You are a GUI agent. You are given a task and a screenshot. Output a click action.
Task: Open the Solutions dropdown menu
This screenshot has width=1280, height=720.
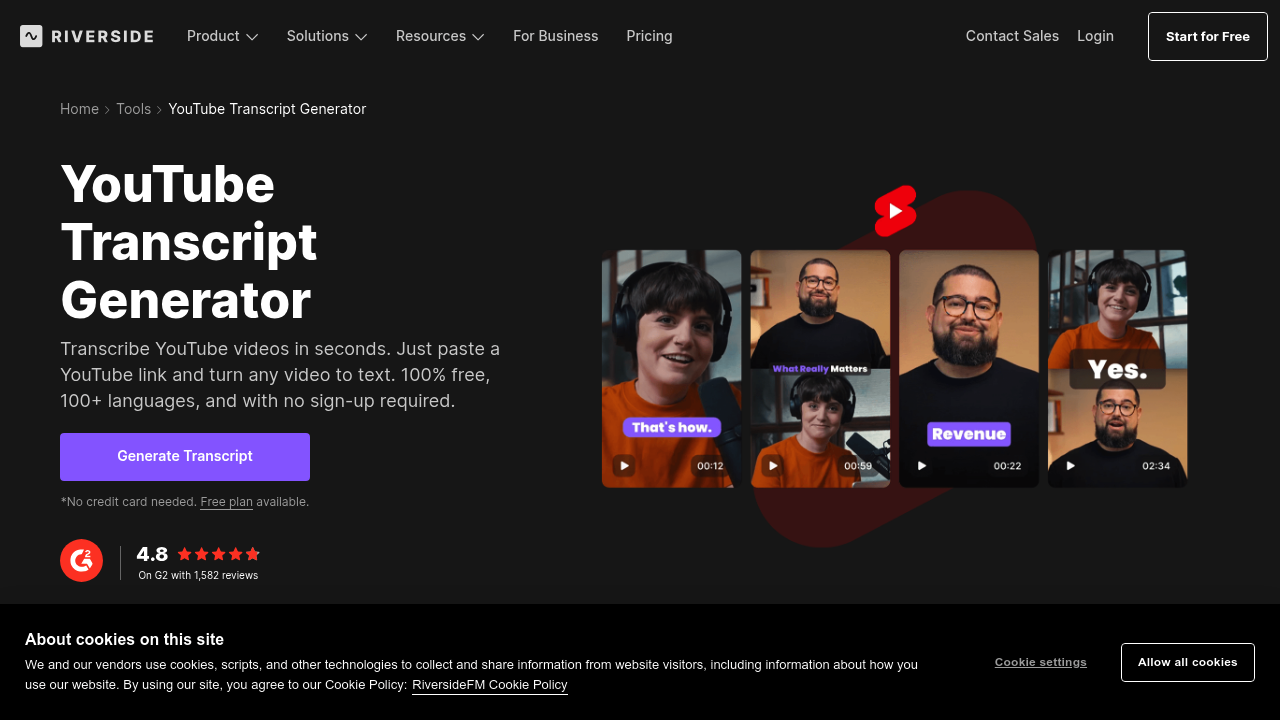327,36
